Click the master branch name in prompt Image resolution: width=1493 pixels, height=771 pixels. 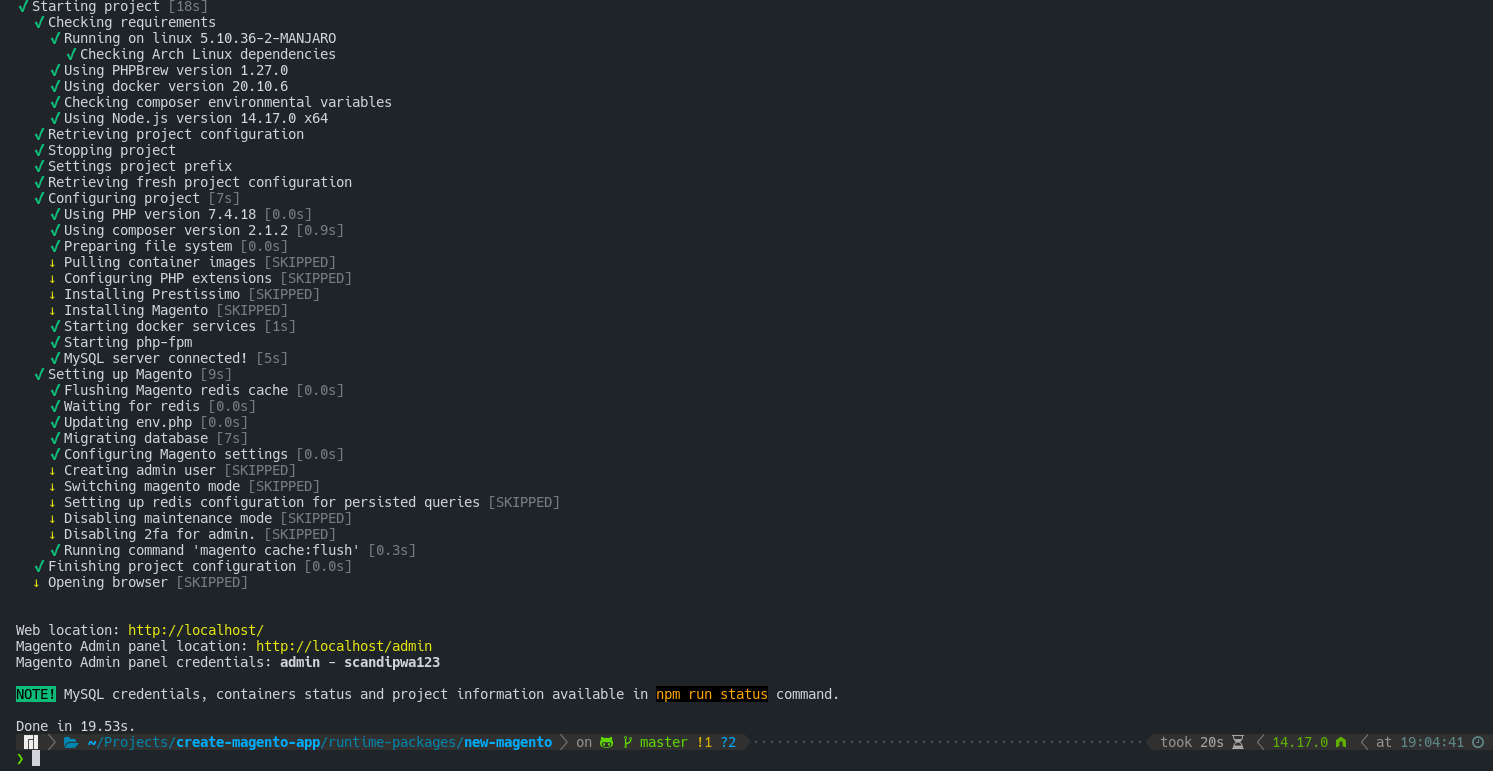[664, 742]
